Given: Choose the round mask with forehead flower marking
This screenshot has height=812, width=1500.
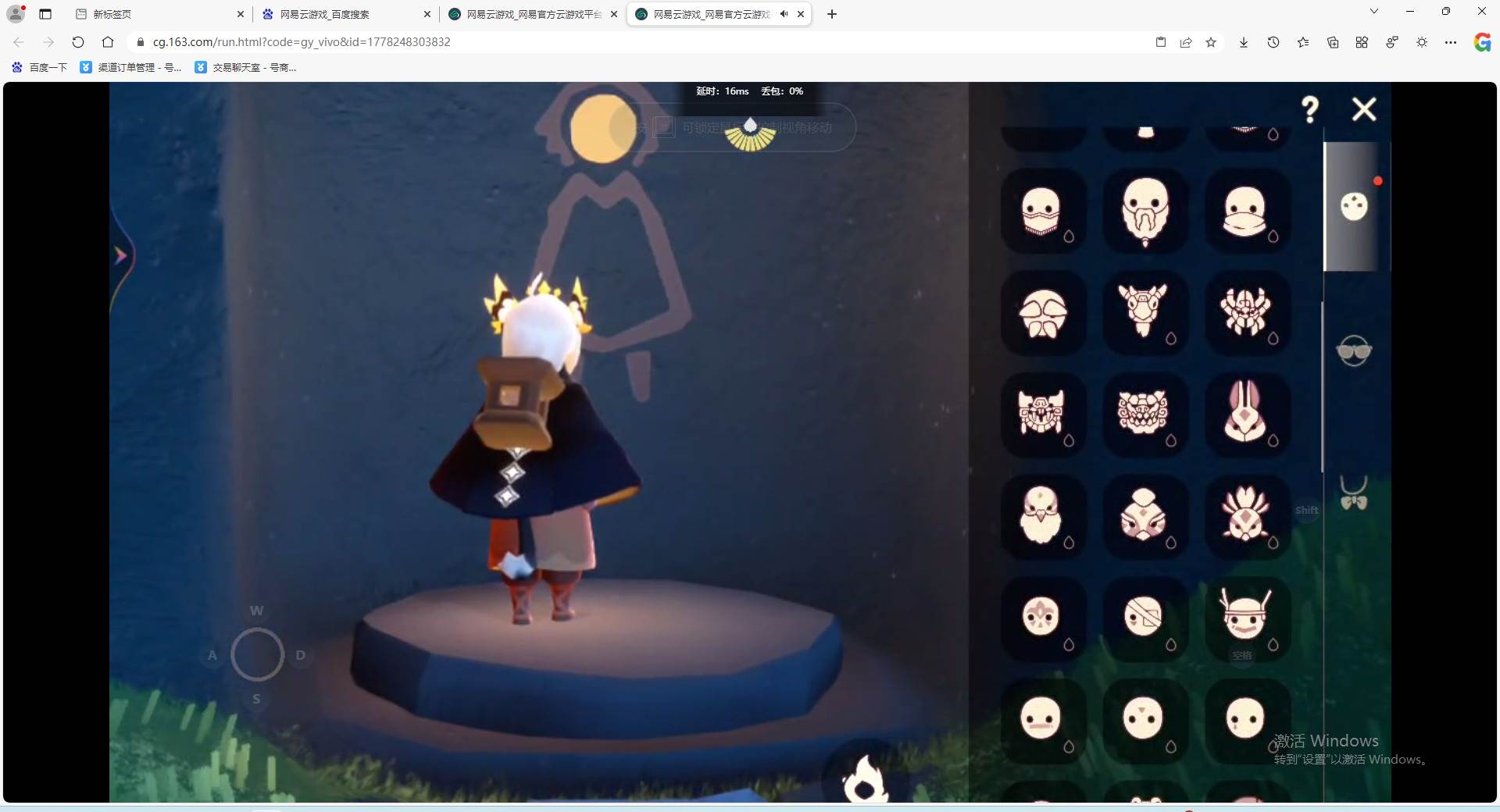Looking at the screenshot, I should 1043,619.
